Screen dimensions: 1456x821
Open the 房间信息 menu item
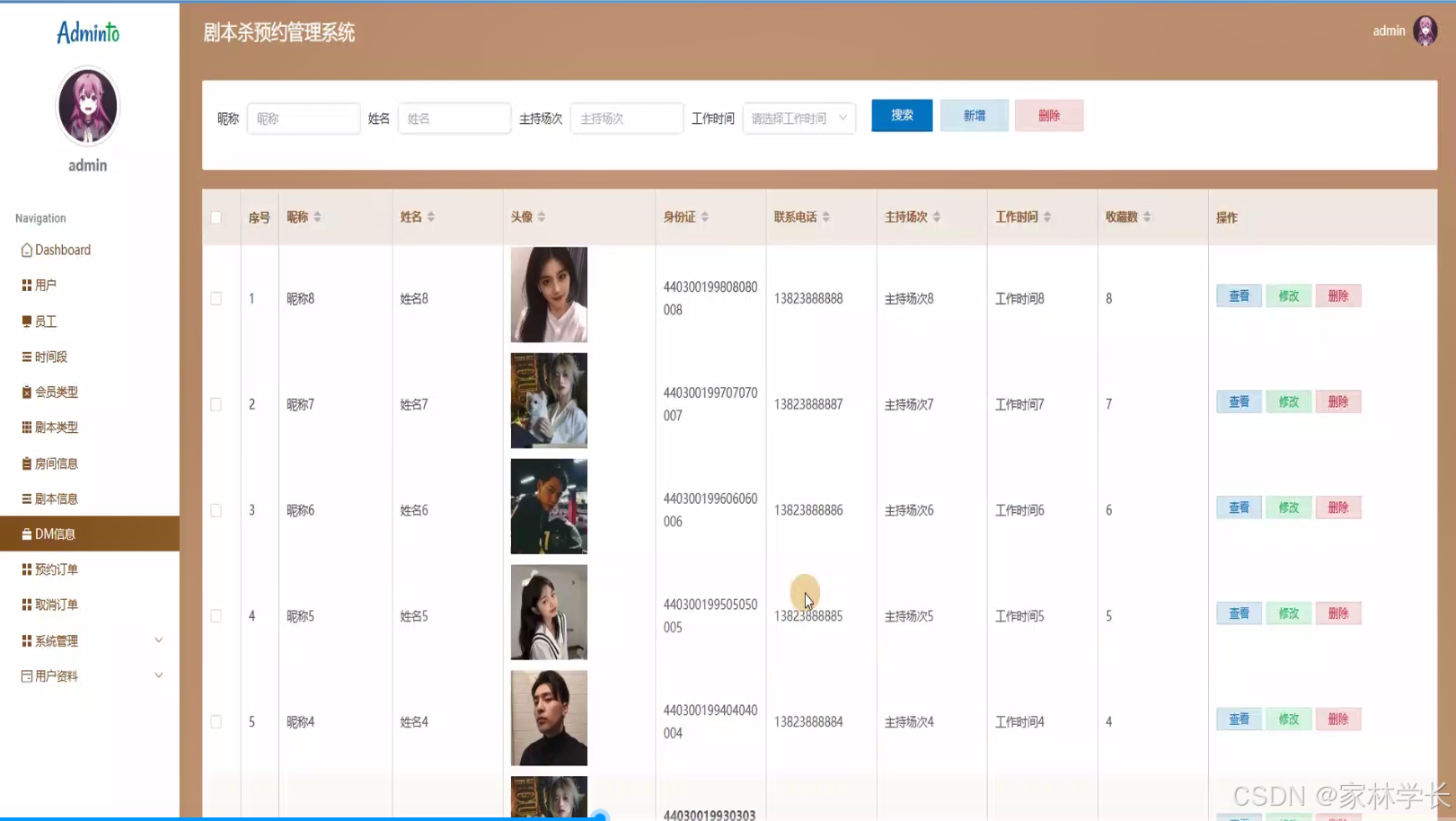90,463
